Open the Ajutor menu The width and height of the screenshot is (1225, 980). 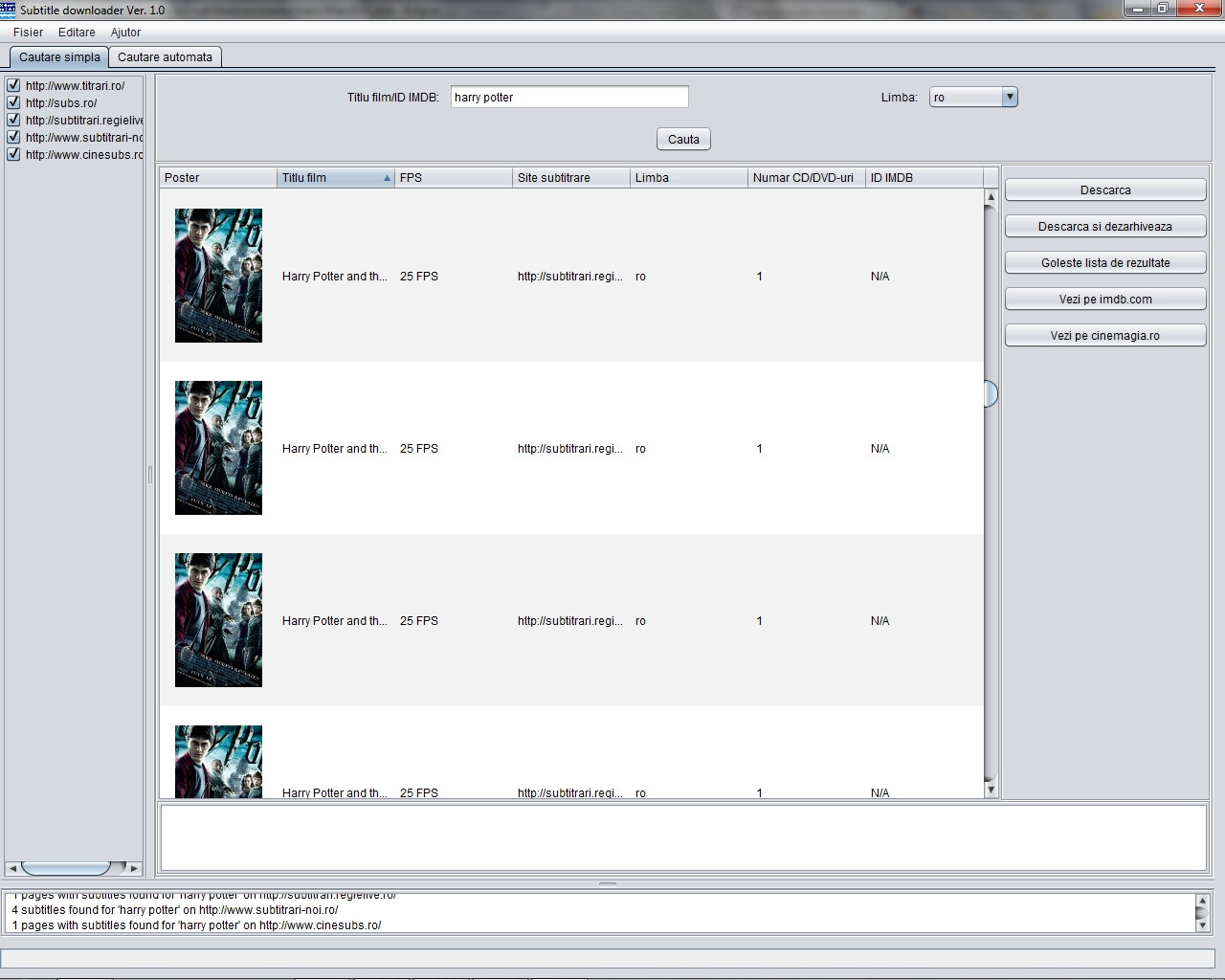pyautogui.click(x=125, y=33)
